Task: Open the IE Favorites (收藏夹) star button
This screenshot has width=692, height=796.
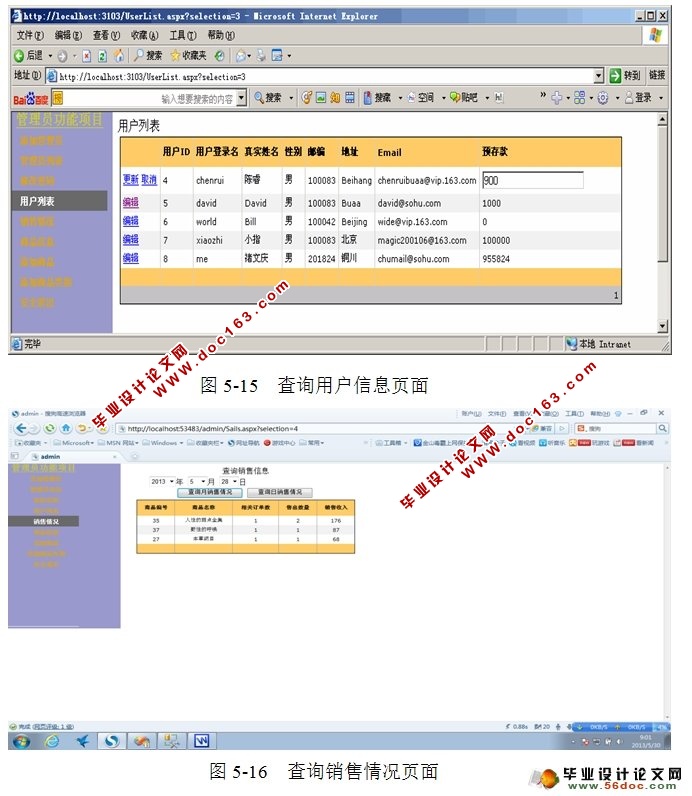Action: pyautogui.click(x=188, y=55)
